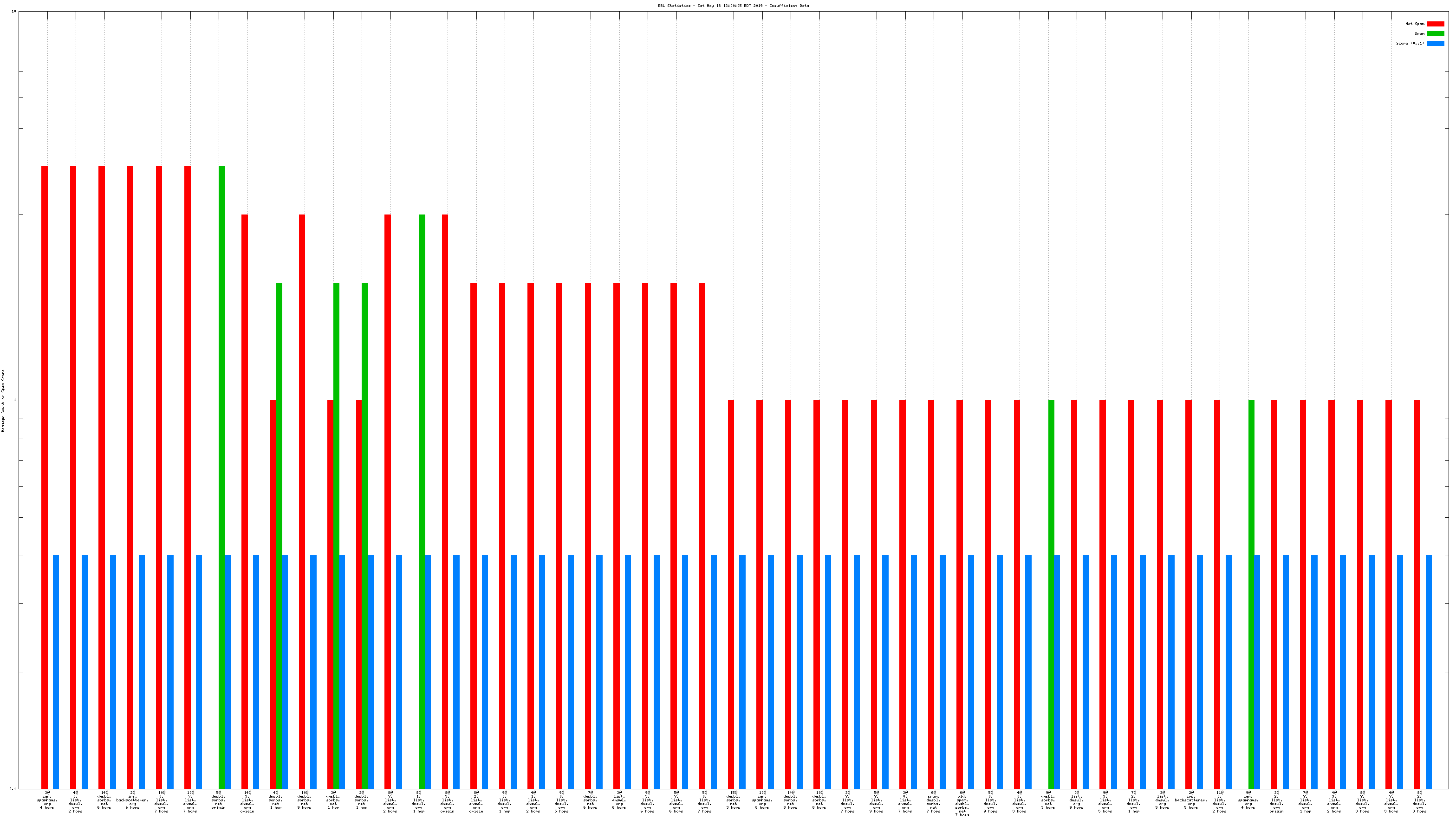Click the leftmost backscatterer.org x-axis label
1456x819 pixels.
tap(132, 800)
